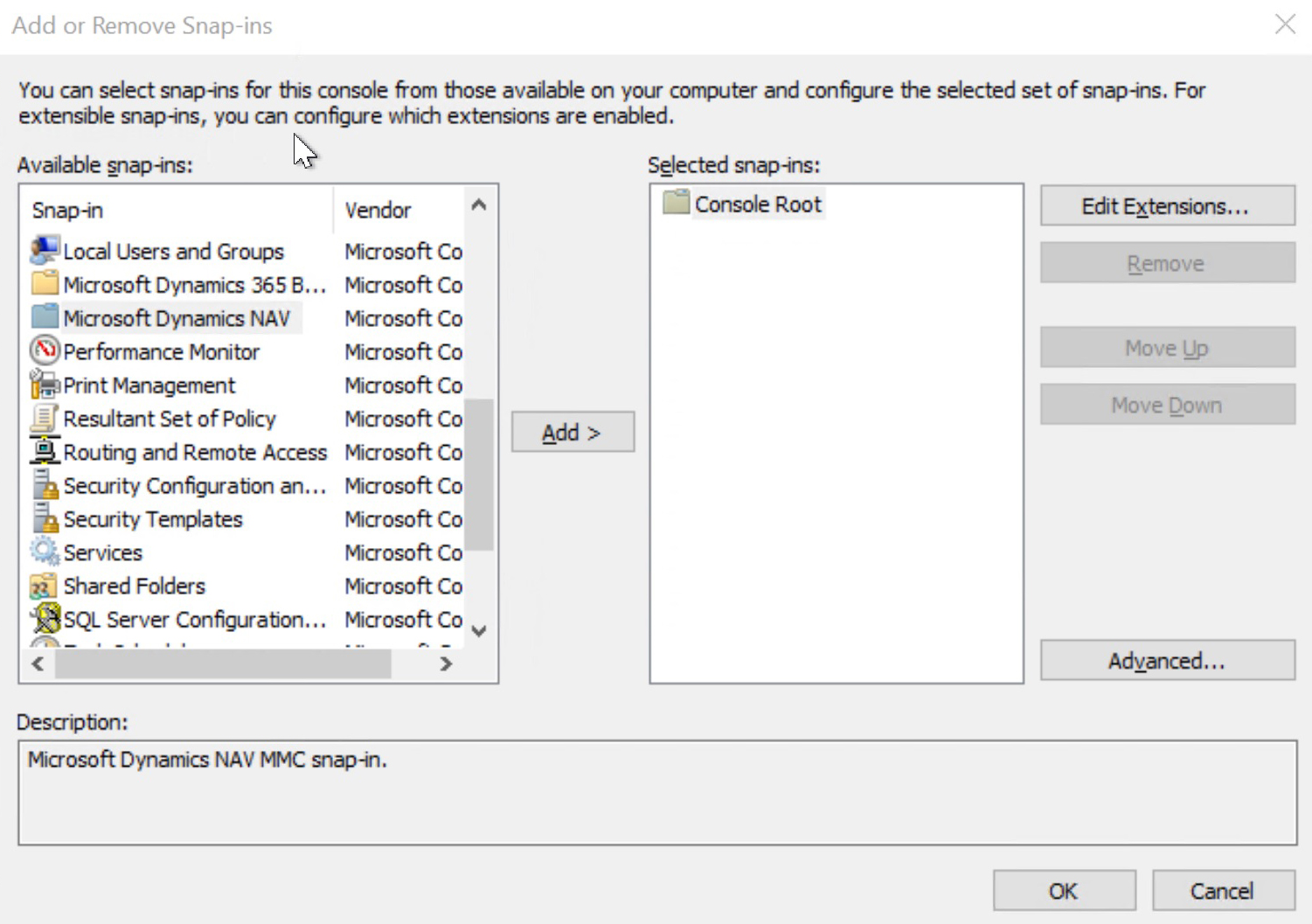Image resolution: width=1312 pixels, height=924 pixels.
Task: Click the Microsoft Dynamics NAV snap-in icon
Action: tap(45, 317)
